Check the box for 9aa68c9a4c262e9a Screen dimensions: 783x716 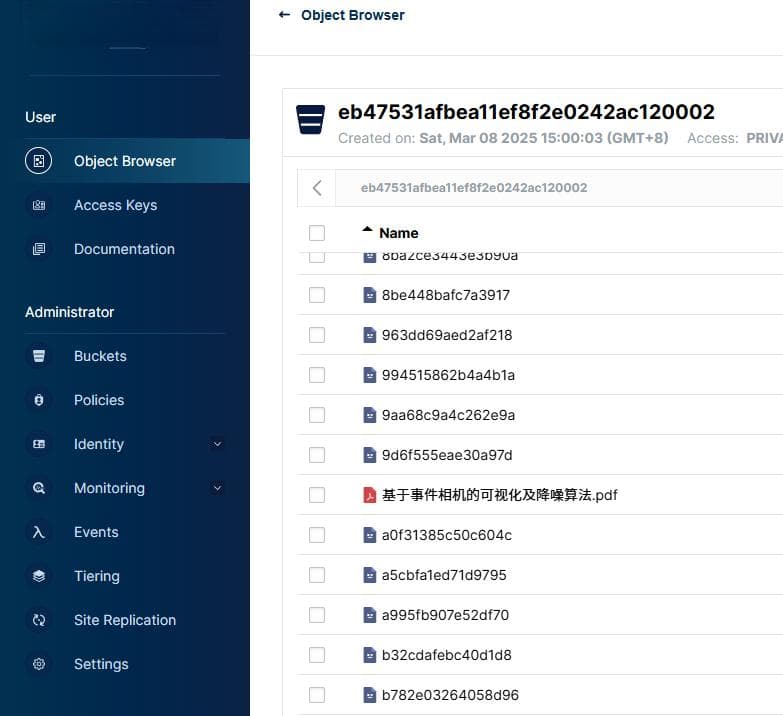click(x=317, y=415)
